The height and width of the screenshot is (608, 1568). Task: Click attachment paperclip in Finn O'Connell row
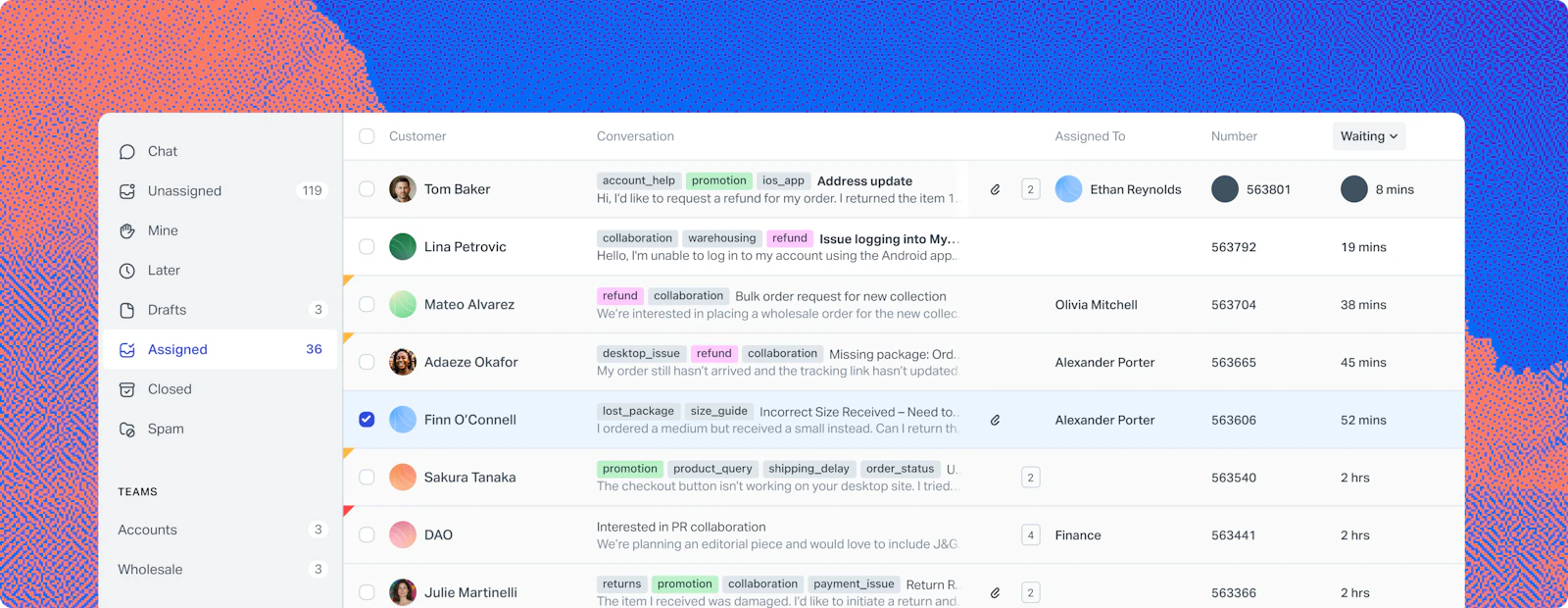tap(995, 420)
